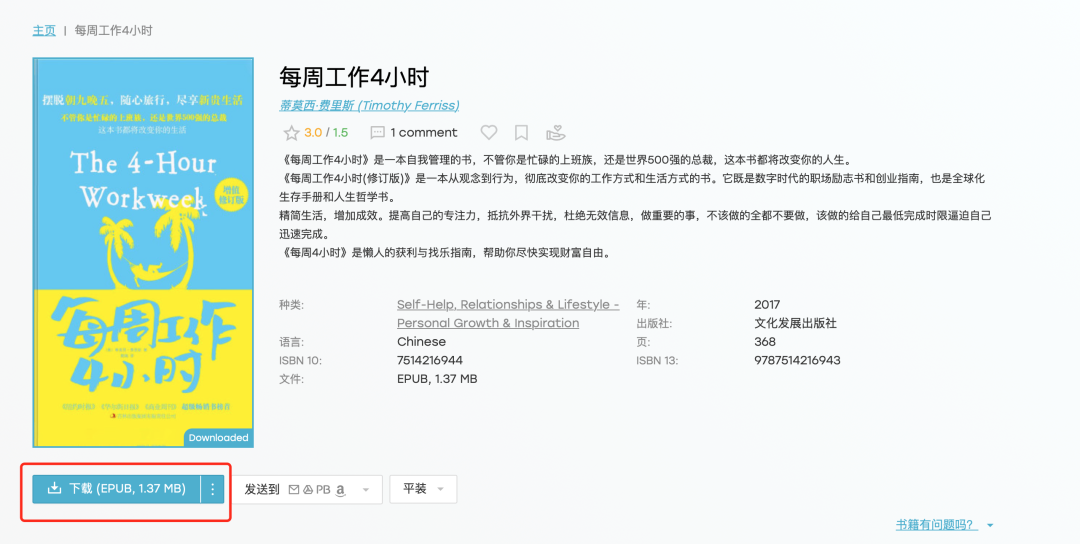Click the 书籍有问题吗? link
This screenshot has width=1080, height=544.
coord(937,525)
